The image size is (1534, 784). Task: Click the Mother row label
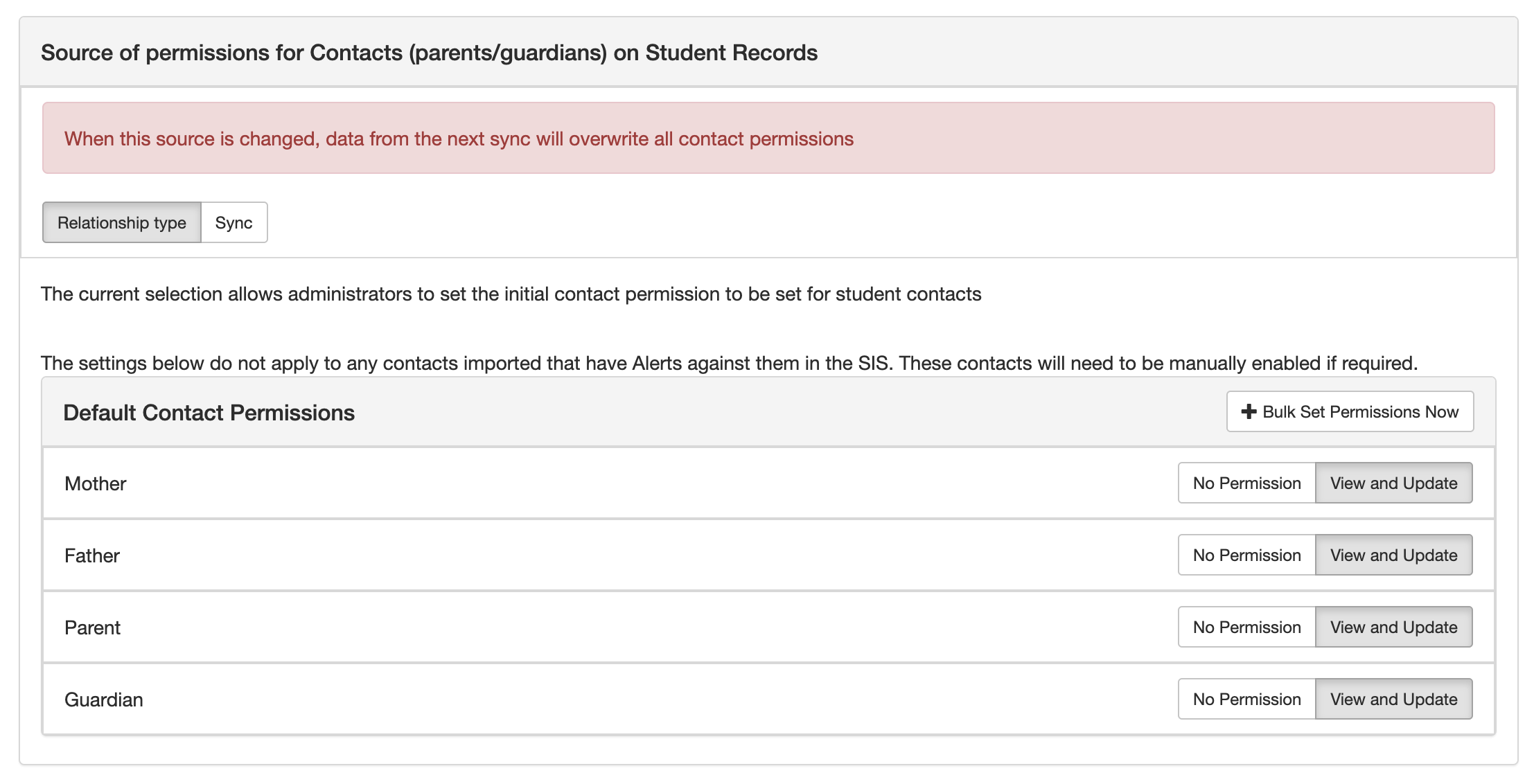[x=95, y=483]
